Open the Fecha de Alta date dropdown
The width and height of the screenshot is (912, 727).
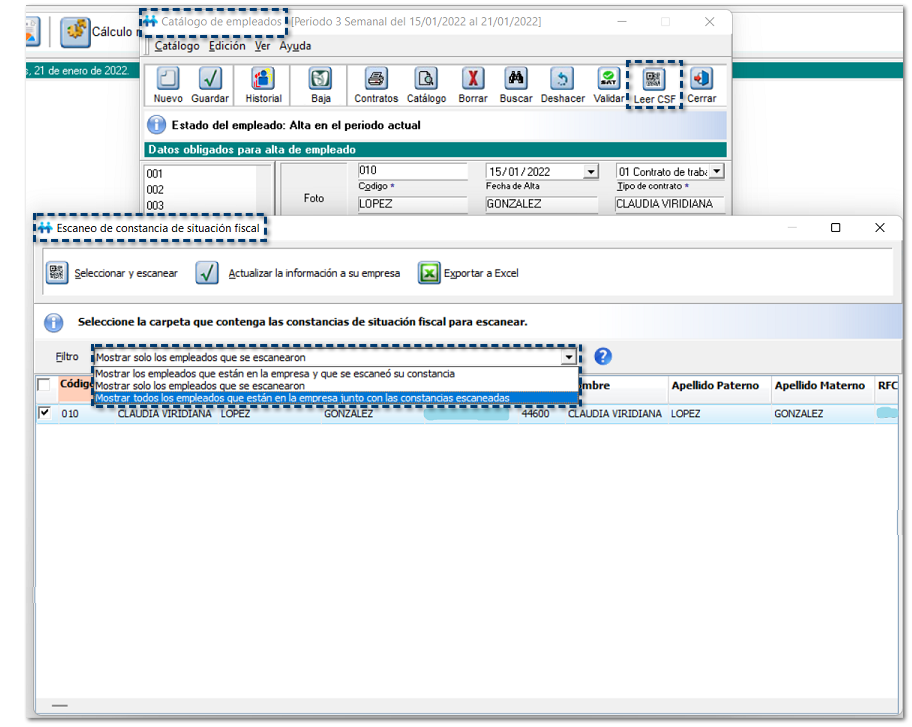590,172
